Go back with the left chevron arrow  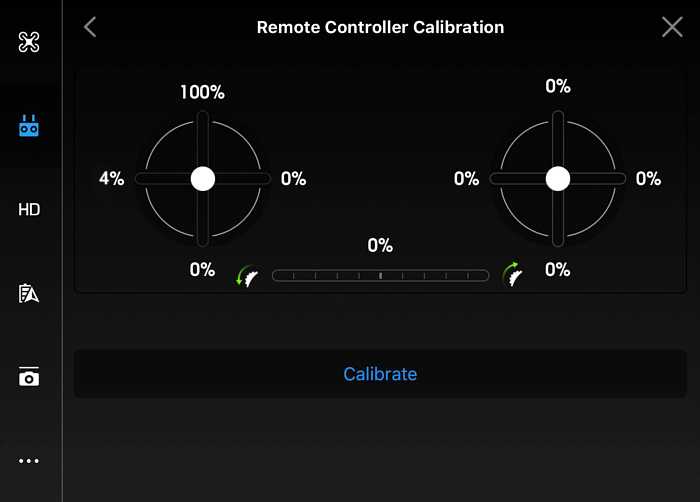[90, 27]
